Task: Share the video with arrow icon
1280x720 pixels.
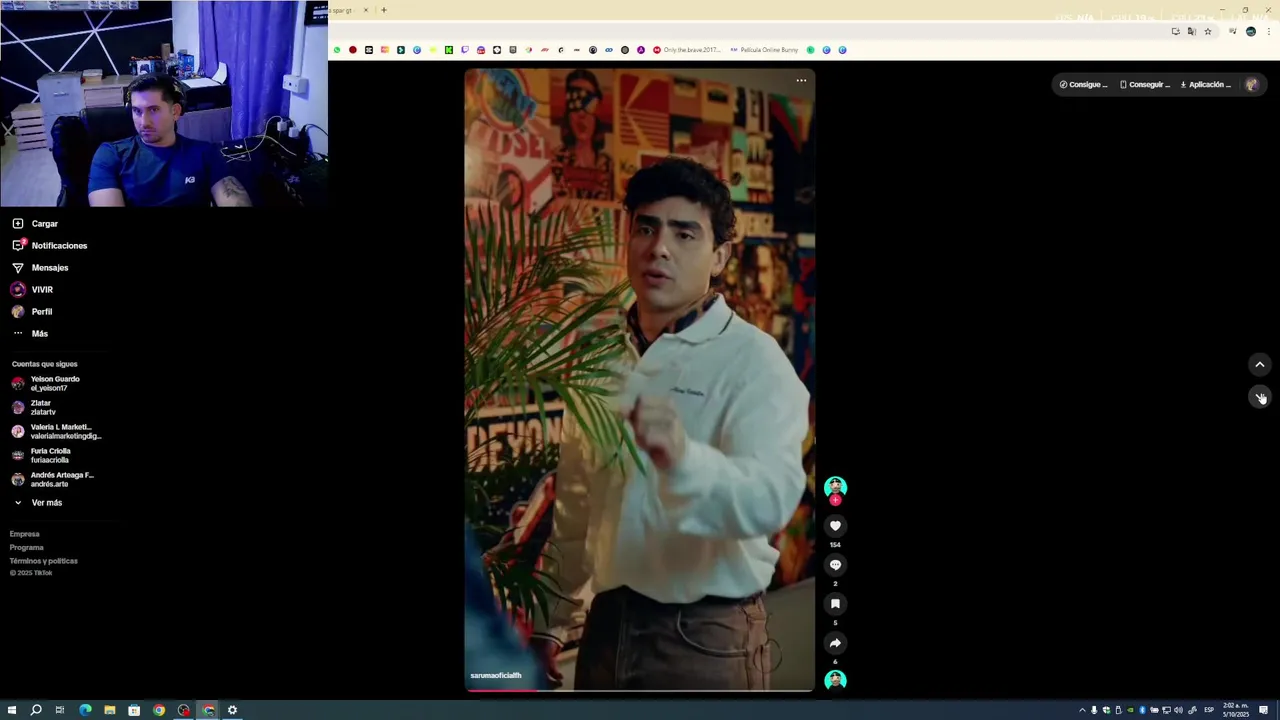Action: 835,643
